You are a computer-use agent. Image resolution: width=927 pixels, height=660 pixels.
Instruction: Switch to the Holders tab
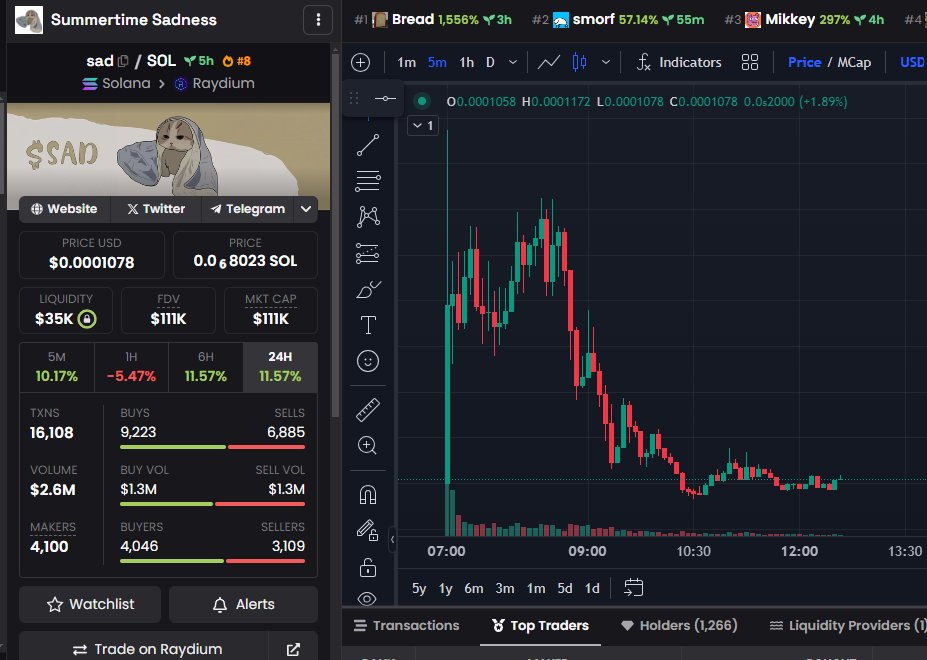tap(679, 626)
